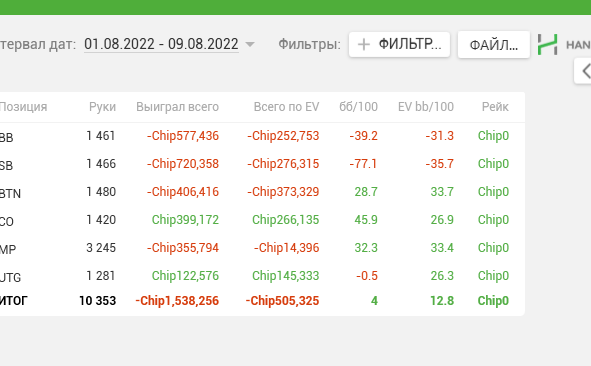
Task: Sort by the Выиграл всего column header
Action: (178, 107)
